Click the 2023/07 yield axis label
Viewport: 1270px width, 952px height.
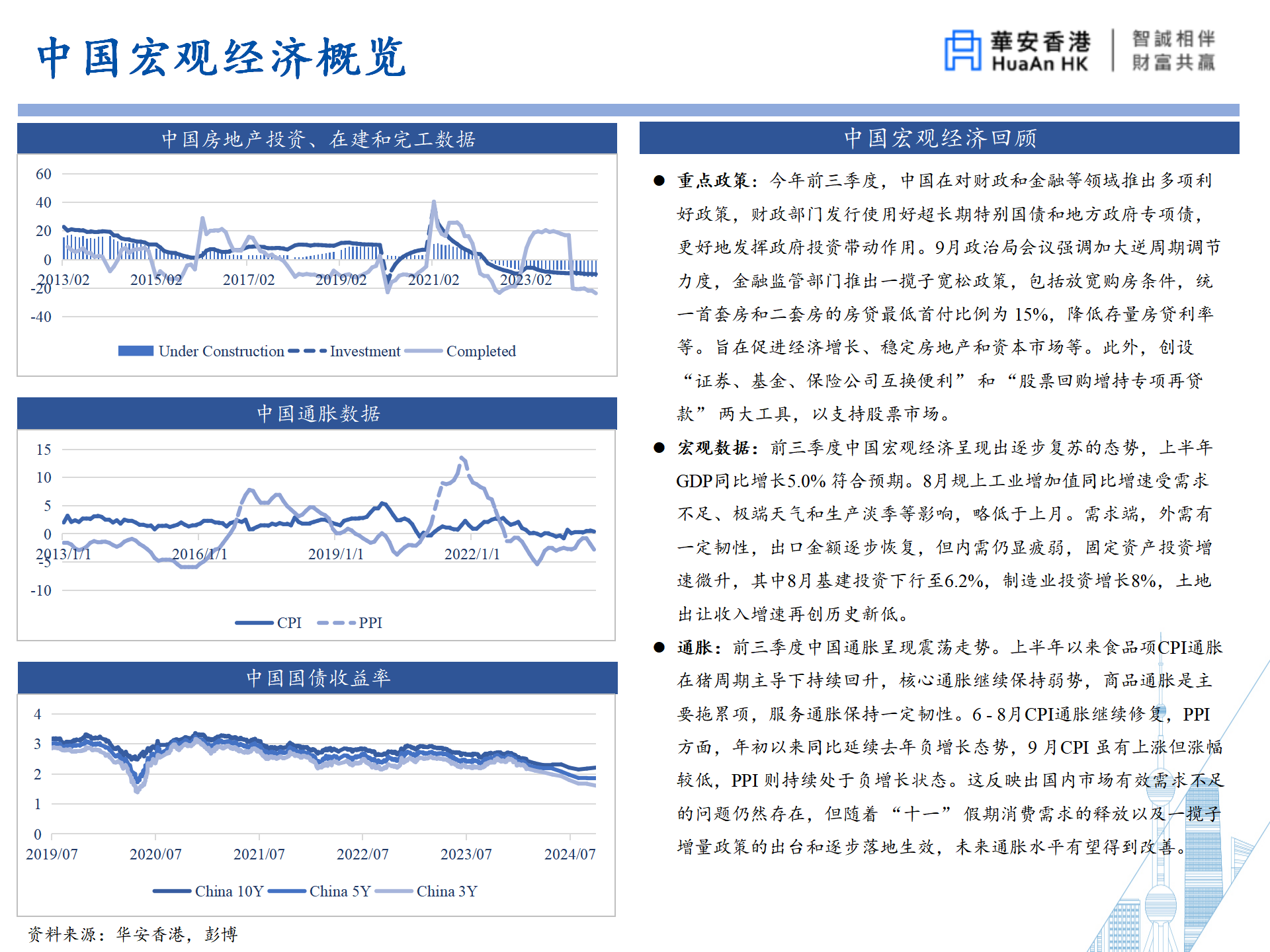coord(466,854)
